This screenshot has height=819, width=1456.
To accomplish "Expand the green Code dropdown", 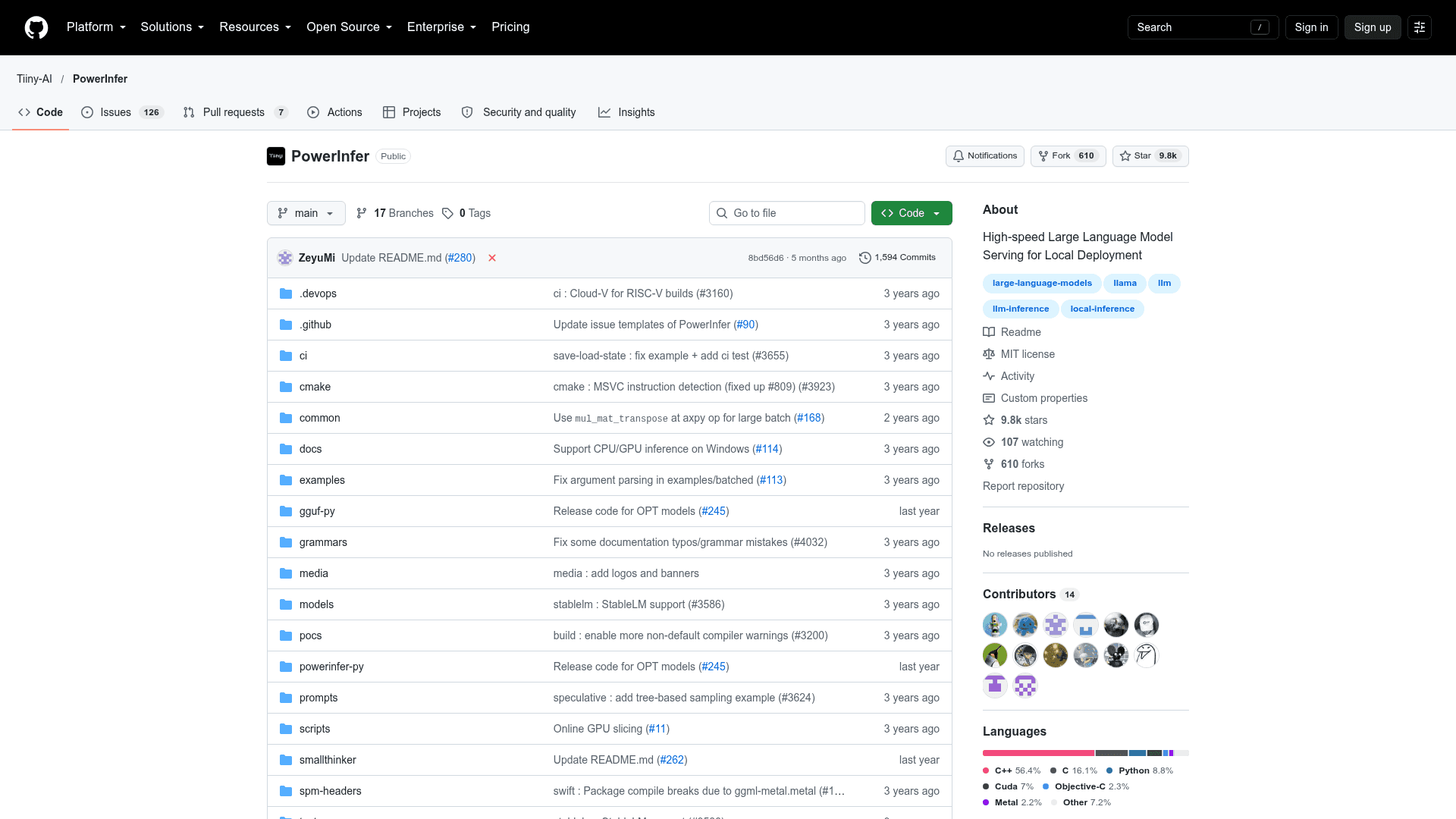I will (x=912, y=213).
